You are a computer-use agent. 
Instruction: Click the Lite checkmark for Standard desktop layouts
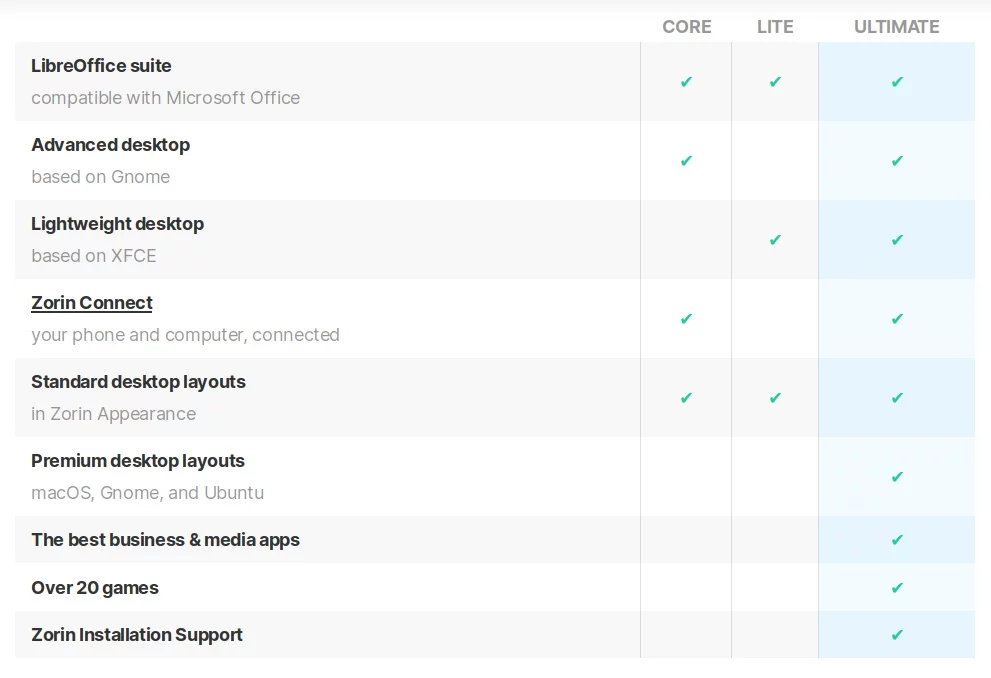click(x=775, y=398)
